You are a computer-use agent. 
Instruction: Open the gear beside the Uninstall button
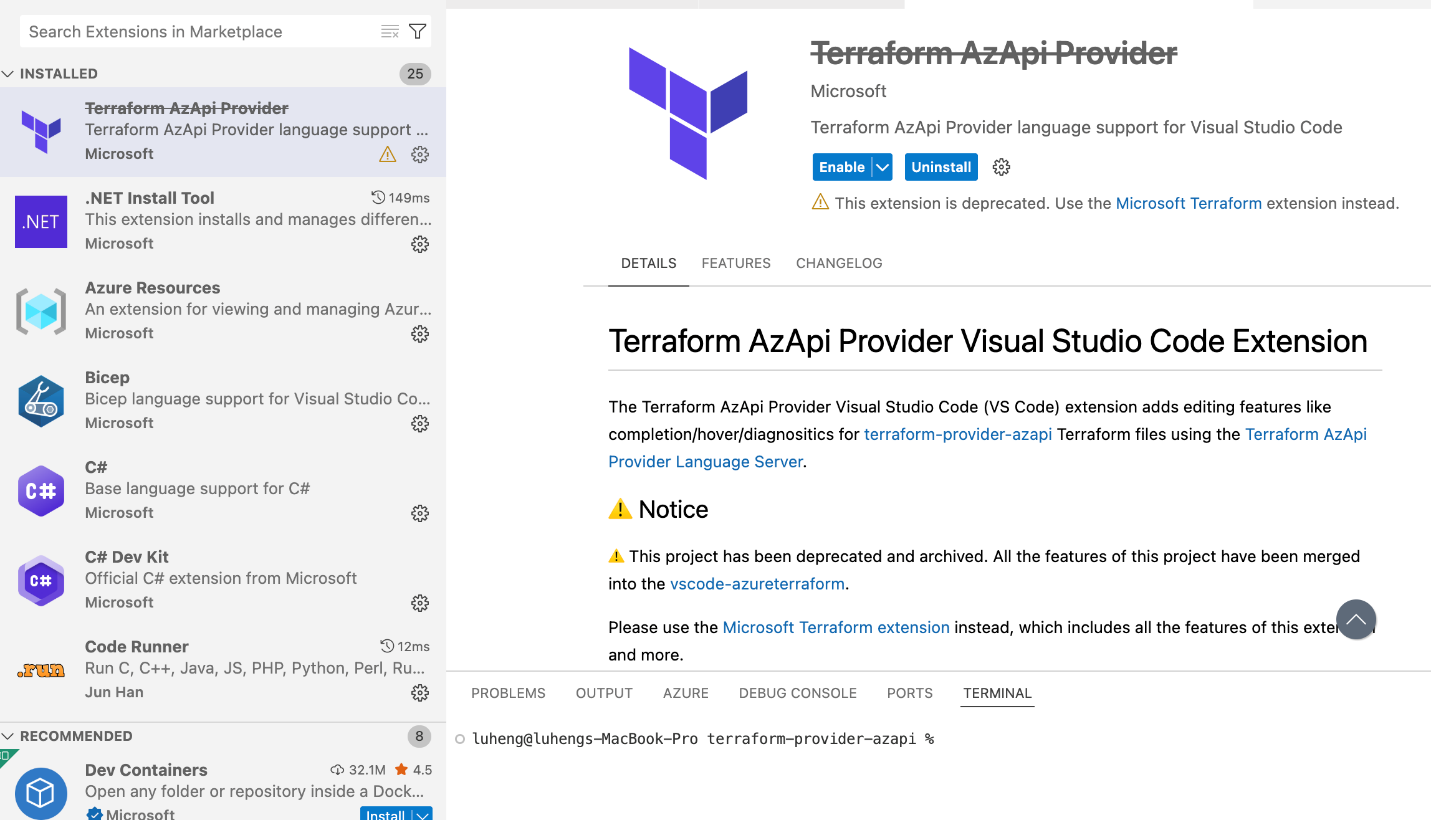pyautogui.click(x=1001, y=166)
